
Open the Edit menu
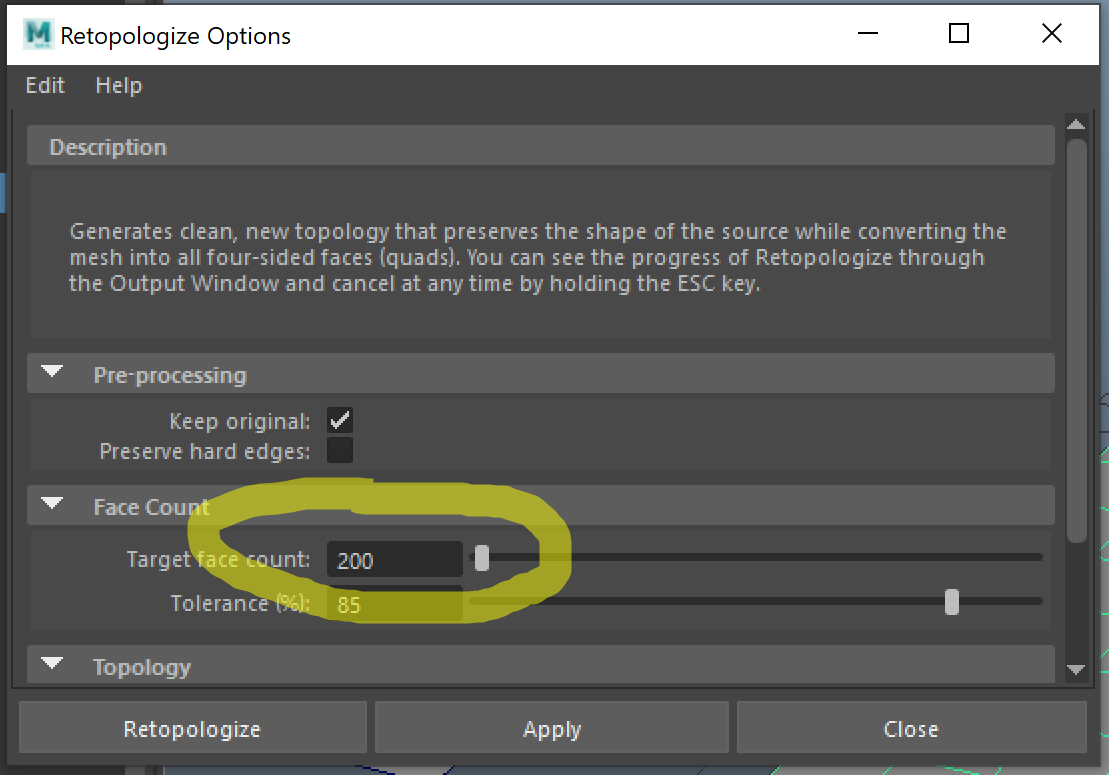44,85
